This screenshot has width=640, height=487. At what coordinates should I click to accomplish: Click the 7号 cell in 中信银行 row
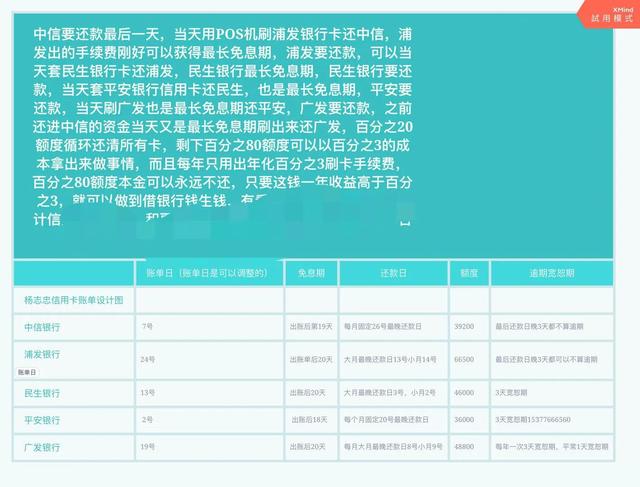coord(209,327)
